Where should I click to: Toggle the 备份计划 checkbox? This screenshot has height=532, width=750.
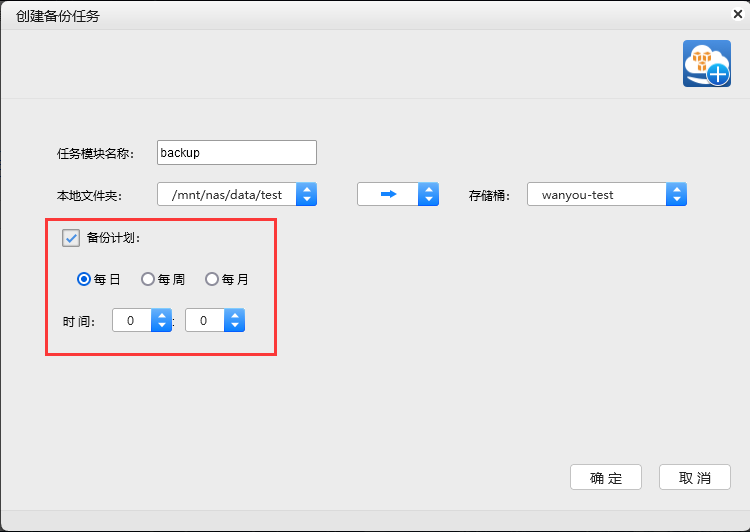click(x=71, y=238)
